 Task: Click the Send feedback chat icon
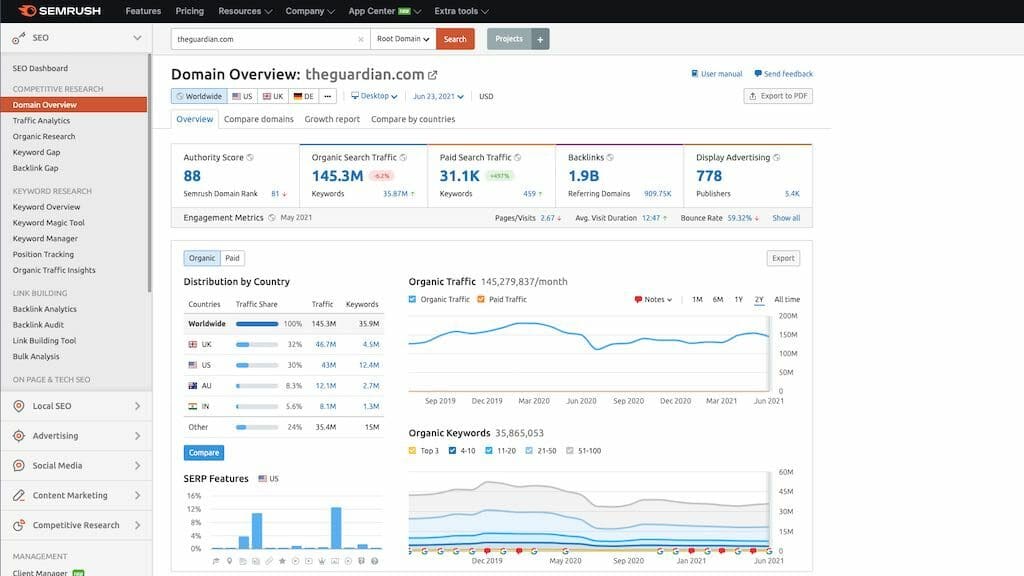(758, 74)
